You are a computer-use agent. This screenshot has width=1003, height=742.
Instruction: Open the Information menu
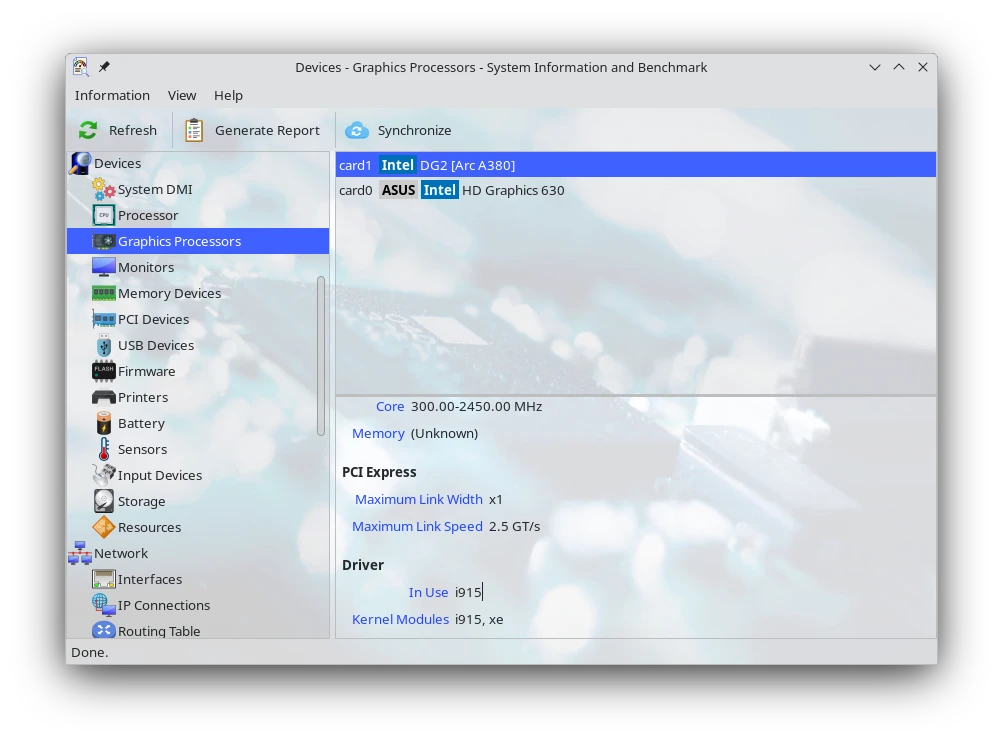(x=112, y=95)
